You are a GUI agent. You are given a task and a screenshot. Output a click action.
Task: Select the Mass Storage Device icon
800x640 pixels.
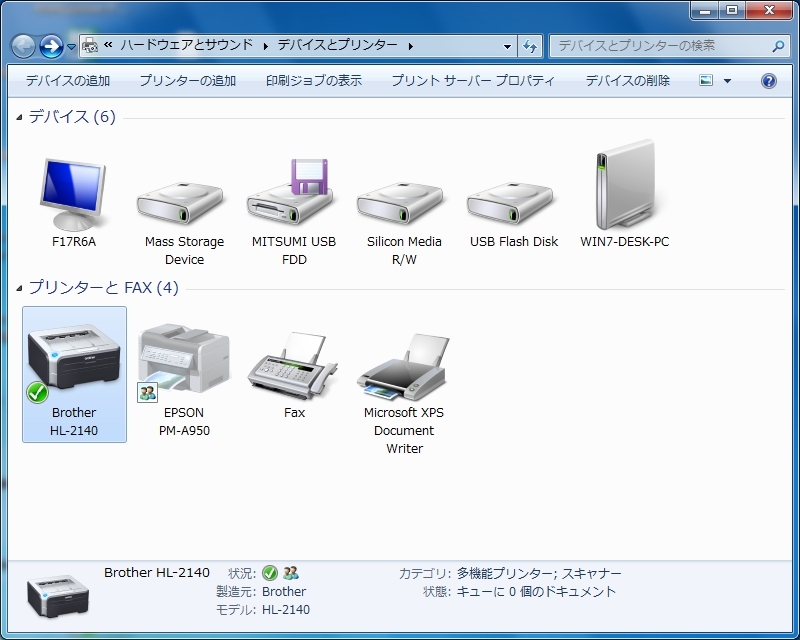[180, 203]
